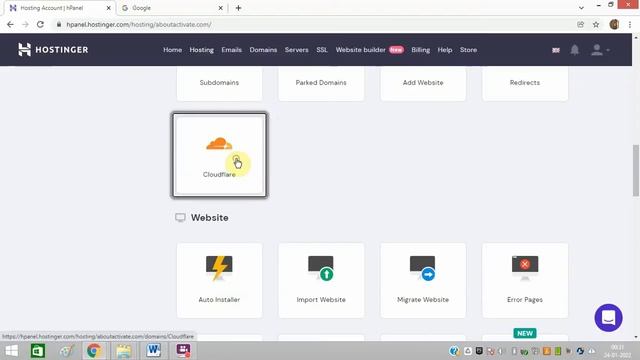Open Chrome profile avatar

(x=614, y=24)
